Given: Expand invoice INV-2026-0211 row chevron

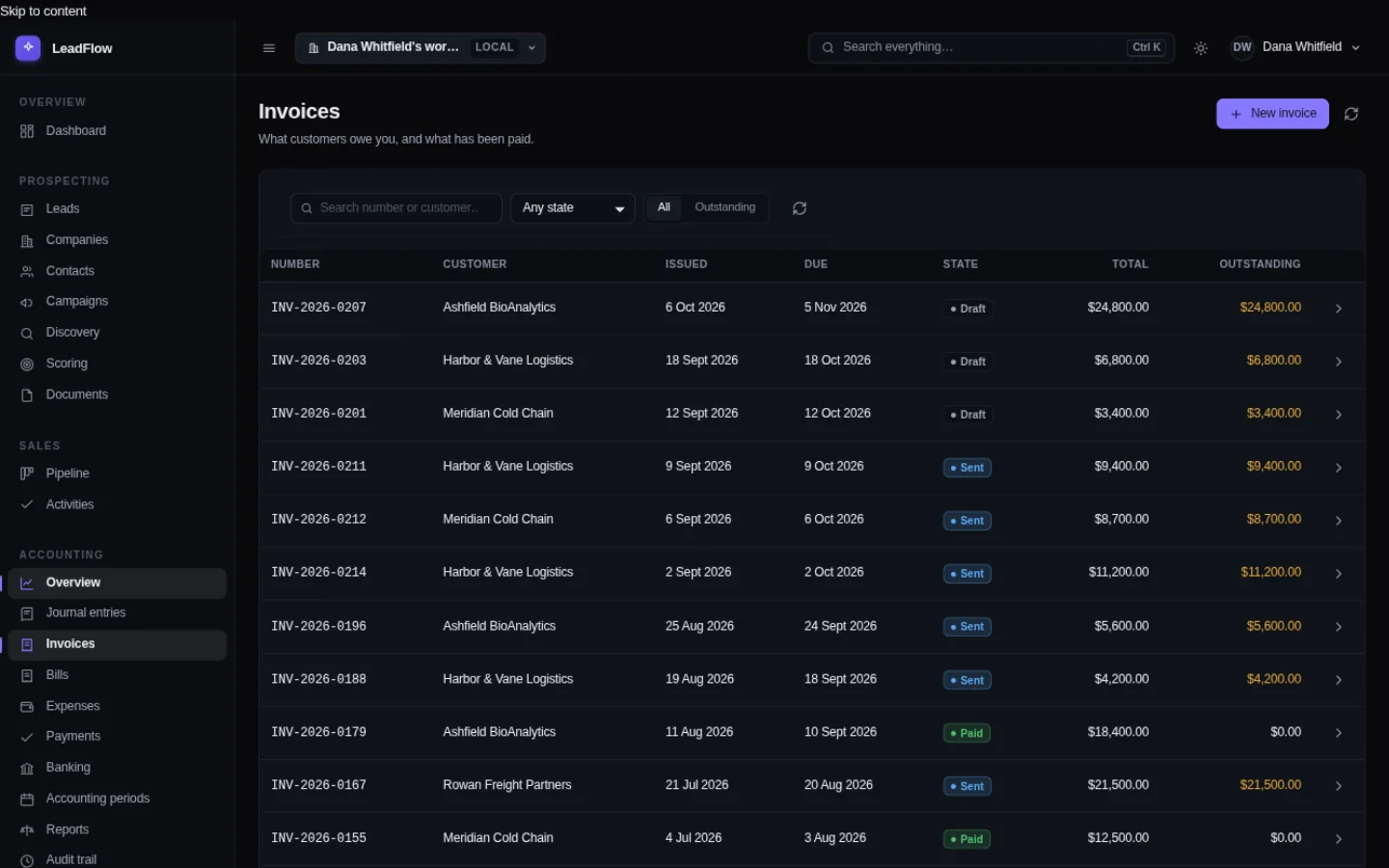Looking at the screenshot, I should click(x=1339, y=468).
